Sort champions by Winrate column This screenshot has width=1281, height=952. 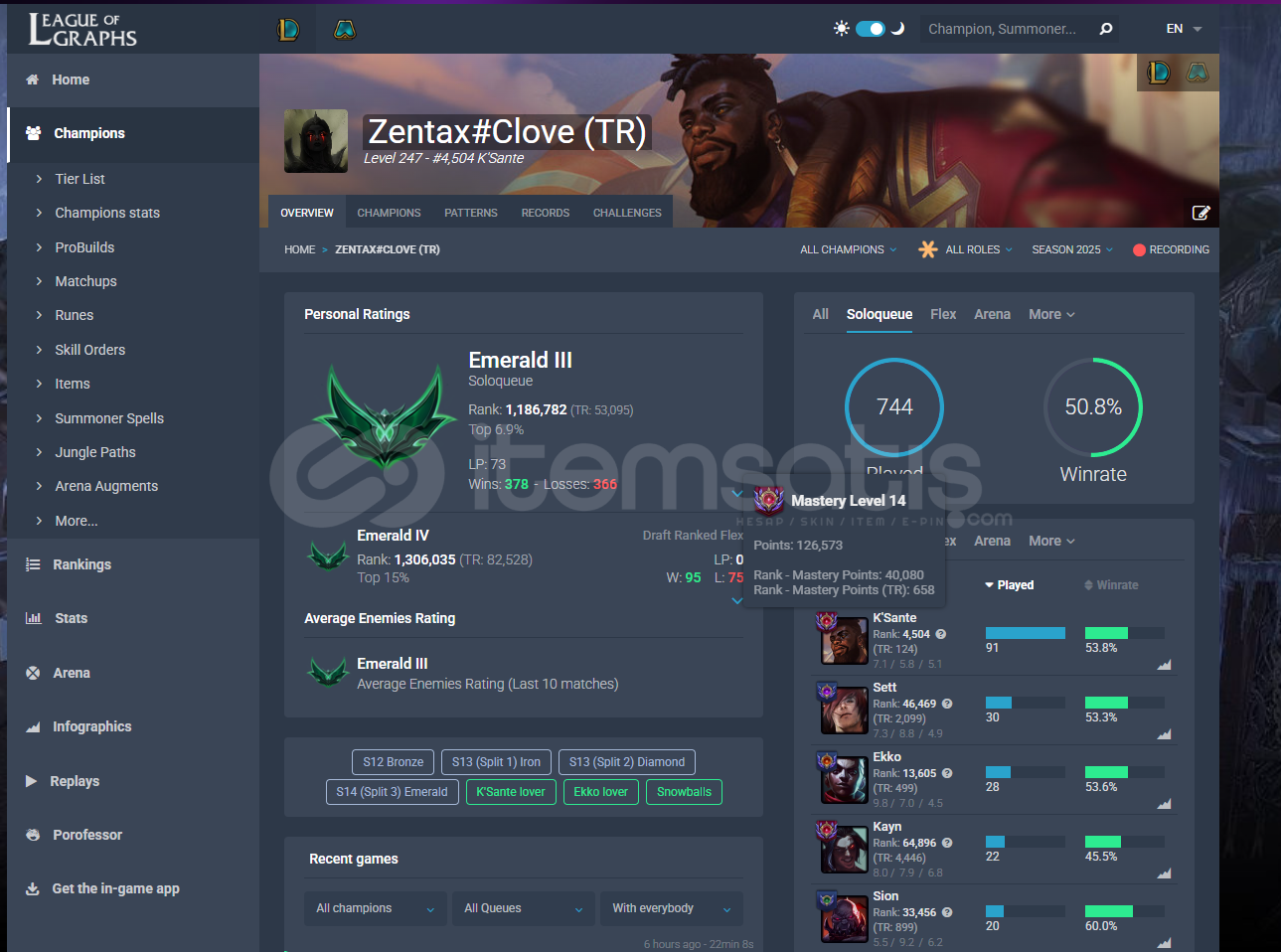pos(1111,585)
